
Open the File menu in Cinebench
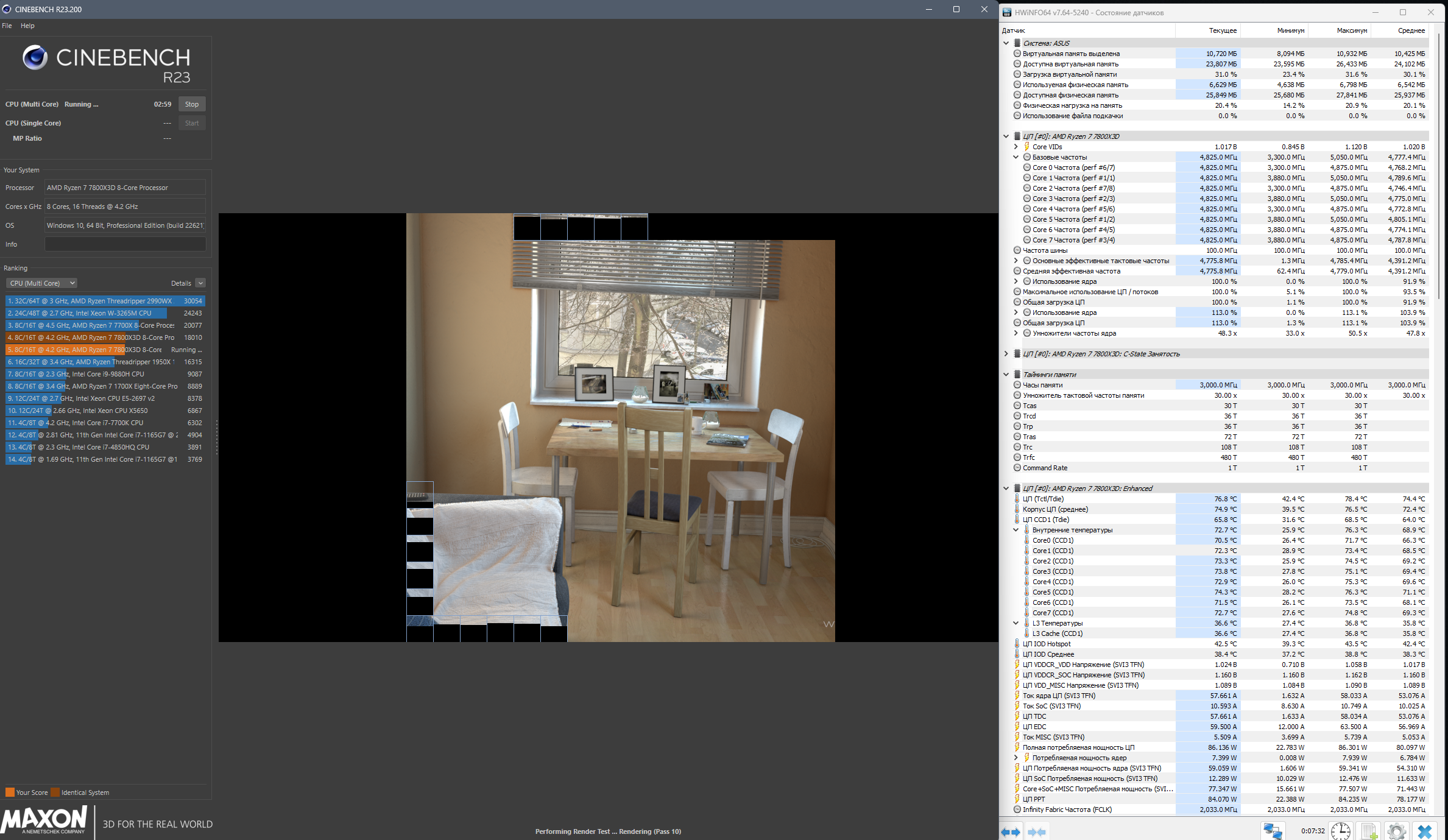7,26
